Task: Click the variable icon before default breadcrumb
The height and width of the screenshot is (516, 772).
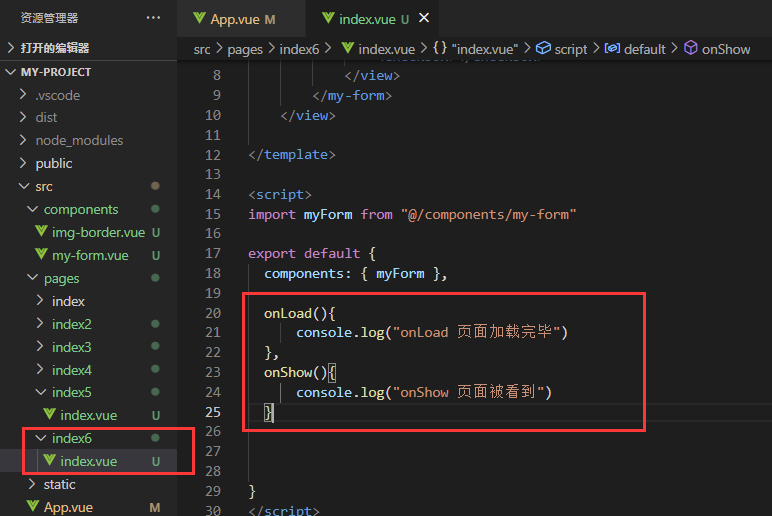Action: [x=612, y=48]
